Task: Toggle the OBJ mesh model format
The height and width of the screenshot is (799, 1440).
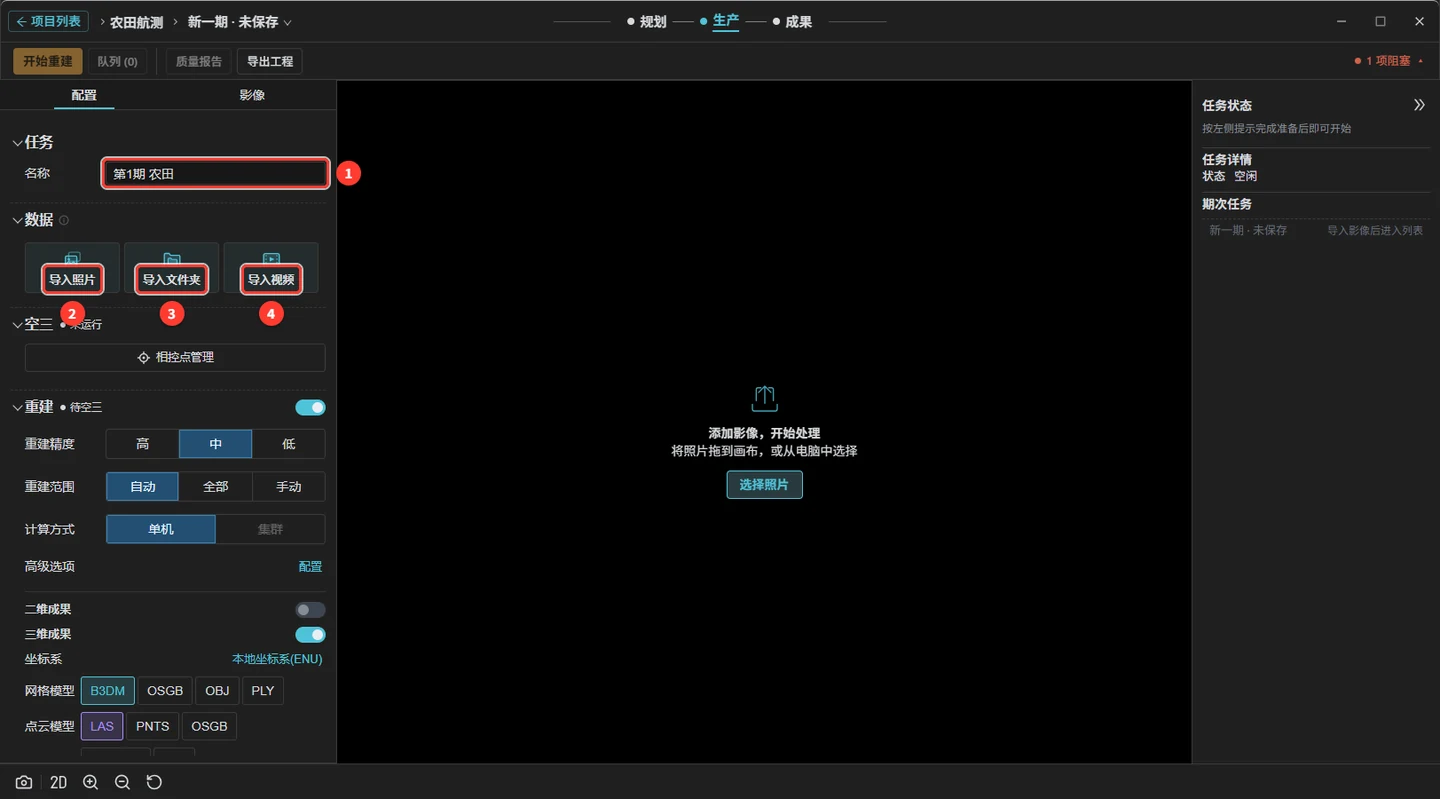Action: (x=217, y=691)
